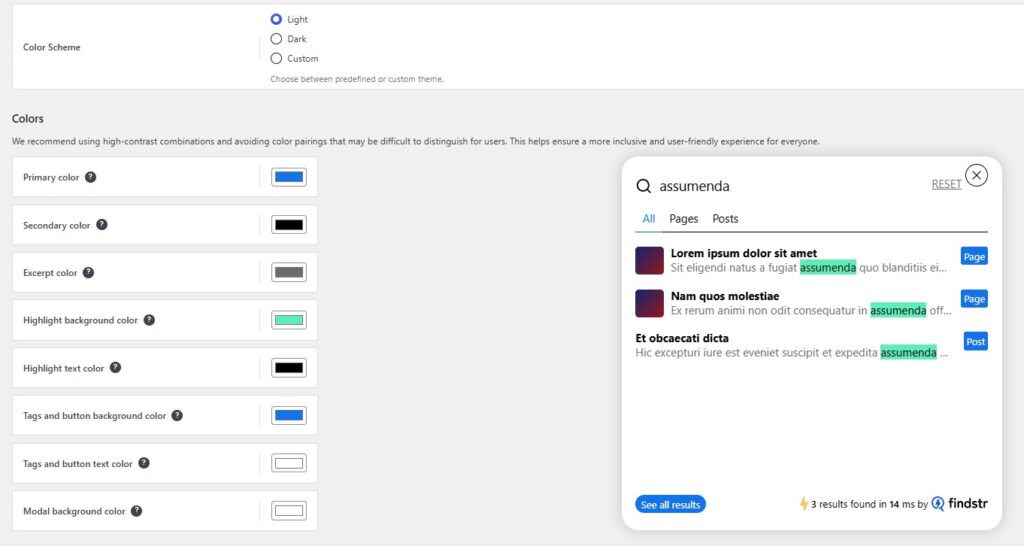Click help icon for Modal background color
The height and width of the screenshot is (546, 1024).
click(x=137, y=511)
